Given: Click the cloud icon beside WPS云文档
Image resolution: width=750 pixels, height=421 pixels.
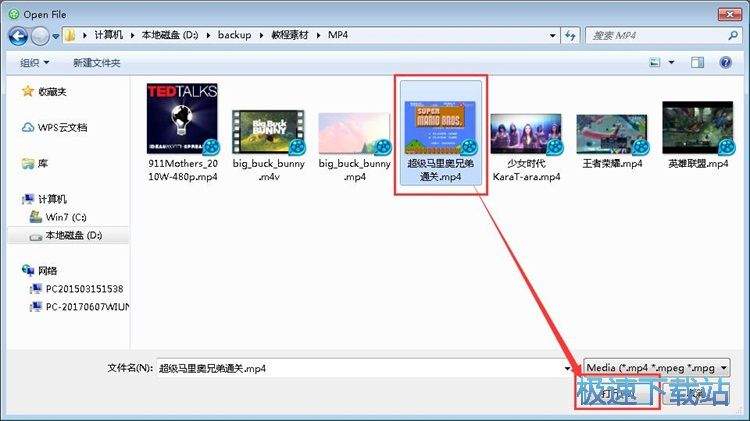Looking at the screenshot, I should 28,128.
